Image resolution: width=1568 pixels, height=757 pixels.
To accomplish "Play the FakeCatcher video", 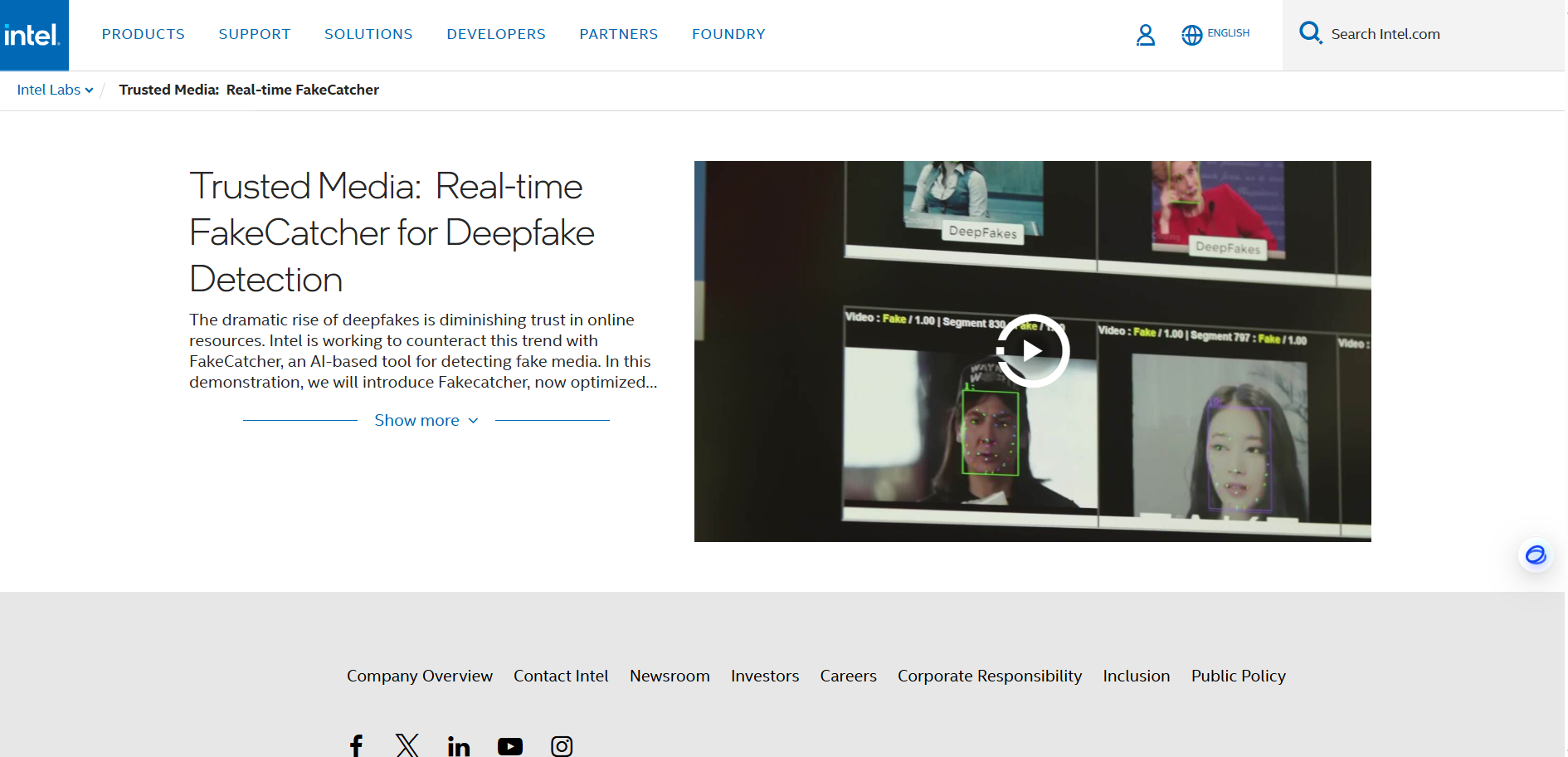I will coord(1032,351).
